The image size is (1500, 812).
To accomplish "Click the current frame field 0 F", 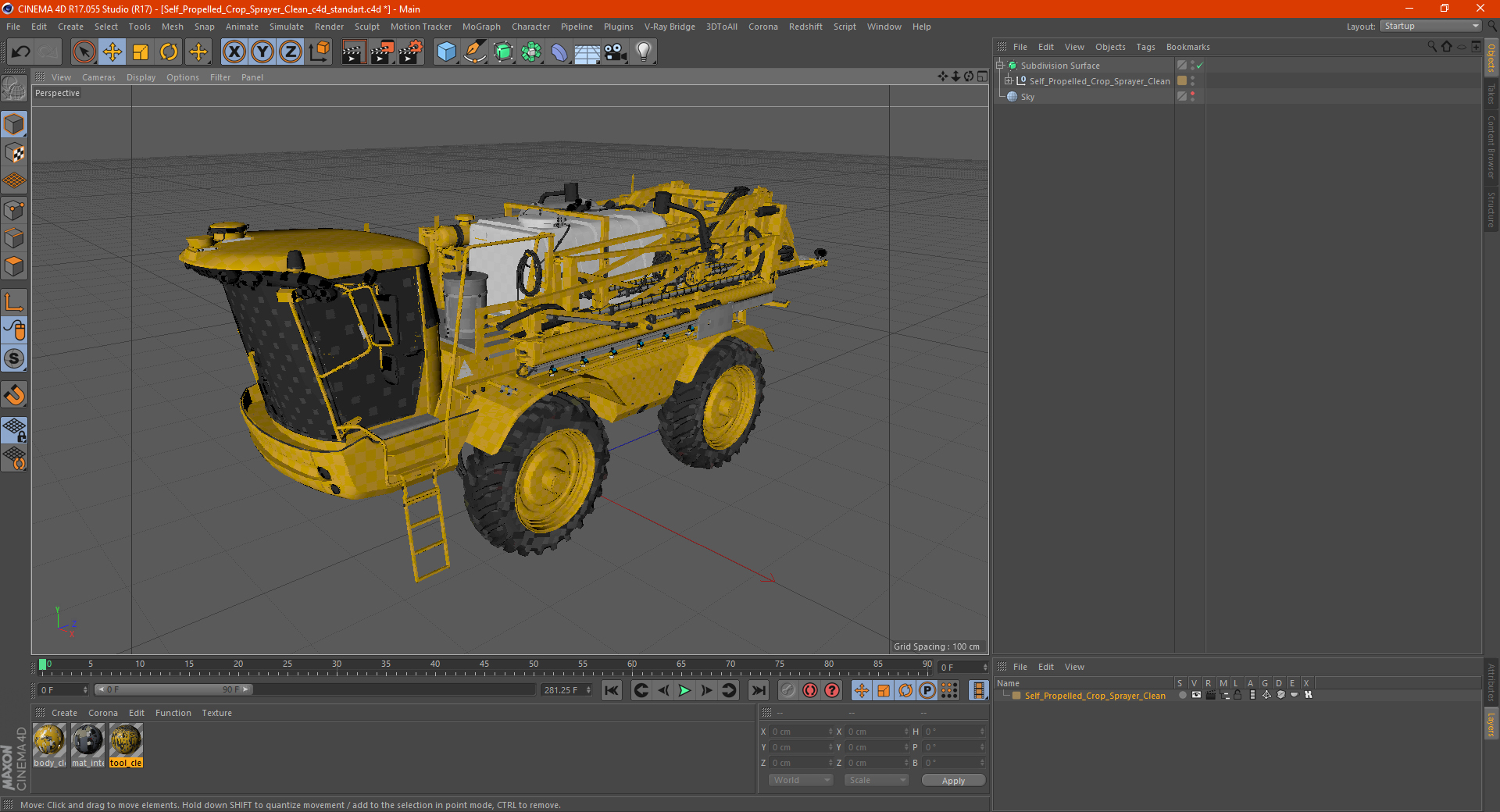I will click(x=64, y=690).
